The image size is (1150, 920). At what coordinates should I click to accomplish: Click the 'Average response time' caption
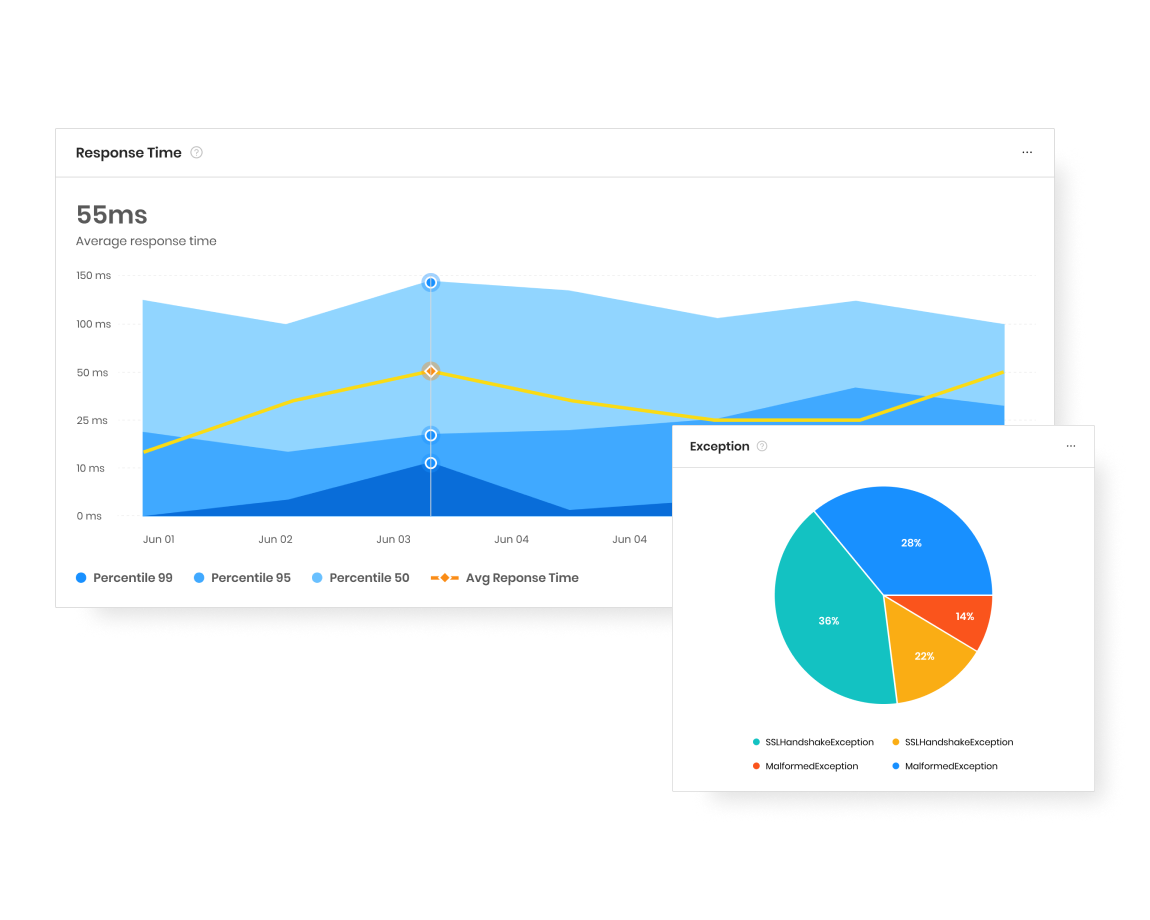146,241
